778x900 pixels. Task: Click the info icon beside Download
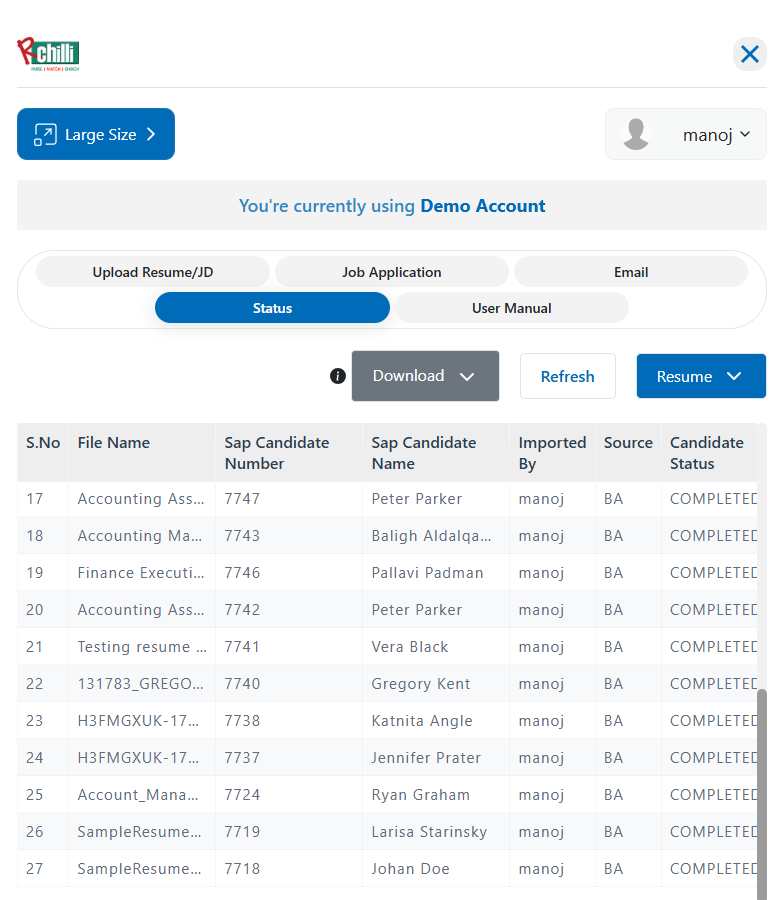click(338, 376)
